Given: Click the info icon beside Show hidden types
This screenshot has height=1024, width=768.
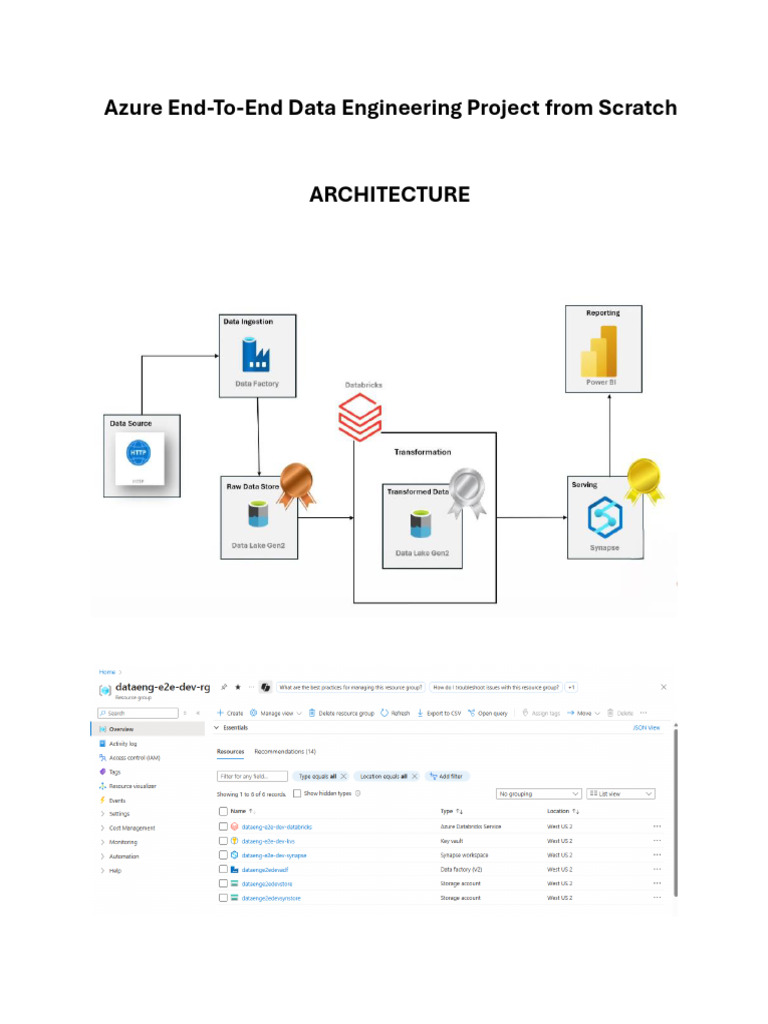Looking at the screenshot, I should point(358,793).
